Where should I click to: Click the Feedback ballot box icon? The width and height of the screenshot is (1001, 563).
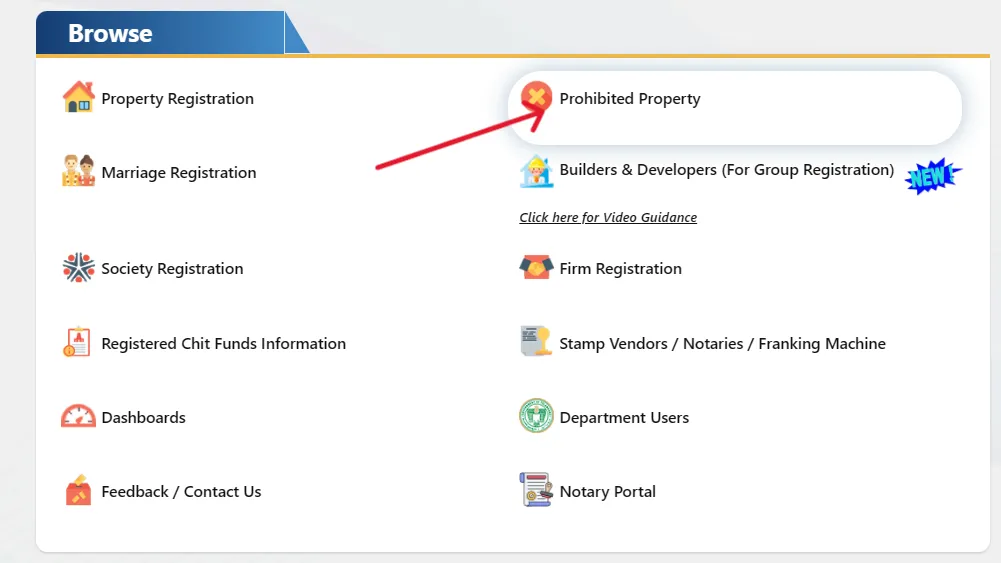(79, 490)
